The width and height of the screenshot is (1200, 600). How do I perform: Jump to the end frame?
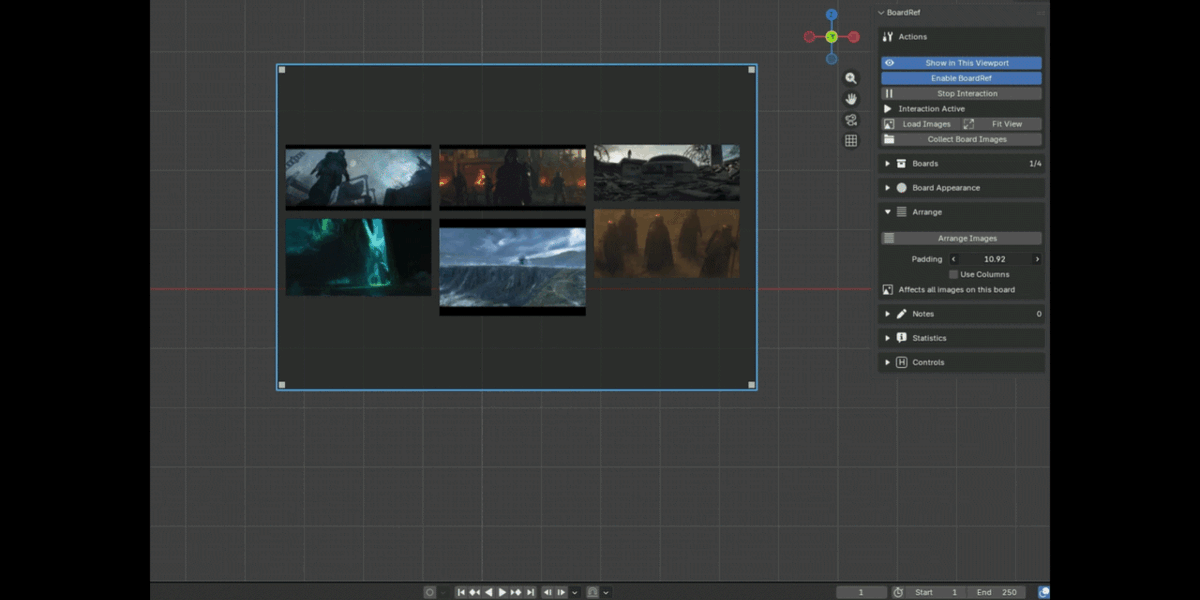click(530, 592)
